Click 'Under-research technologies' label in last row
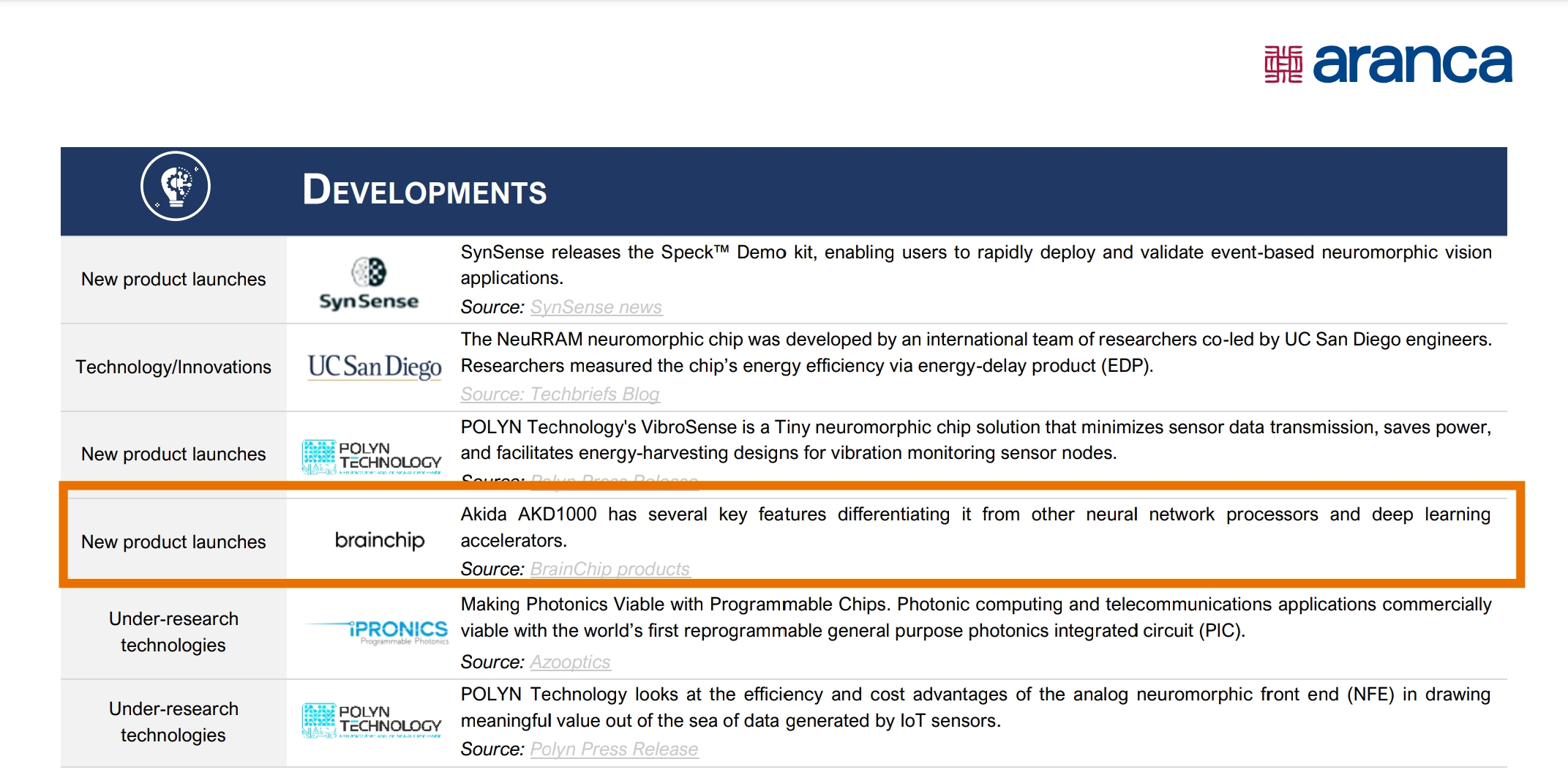 173,722
